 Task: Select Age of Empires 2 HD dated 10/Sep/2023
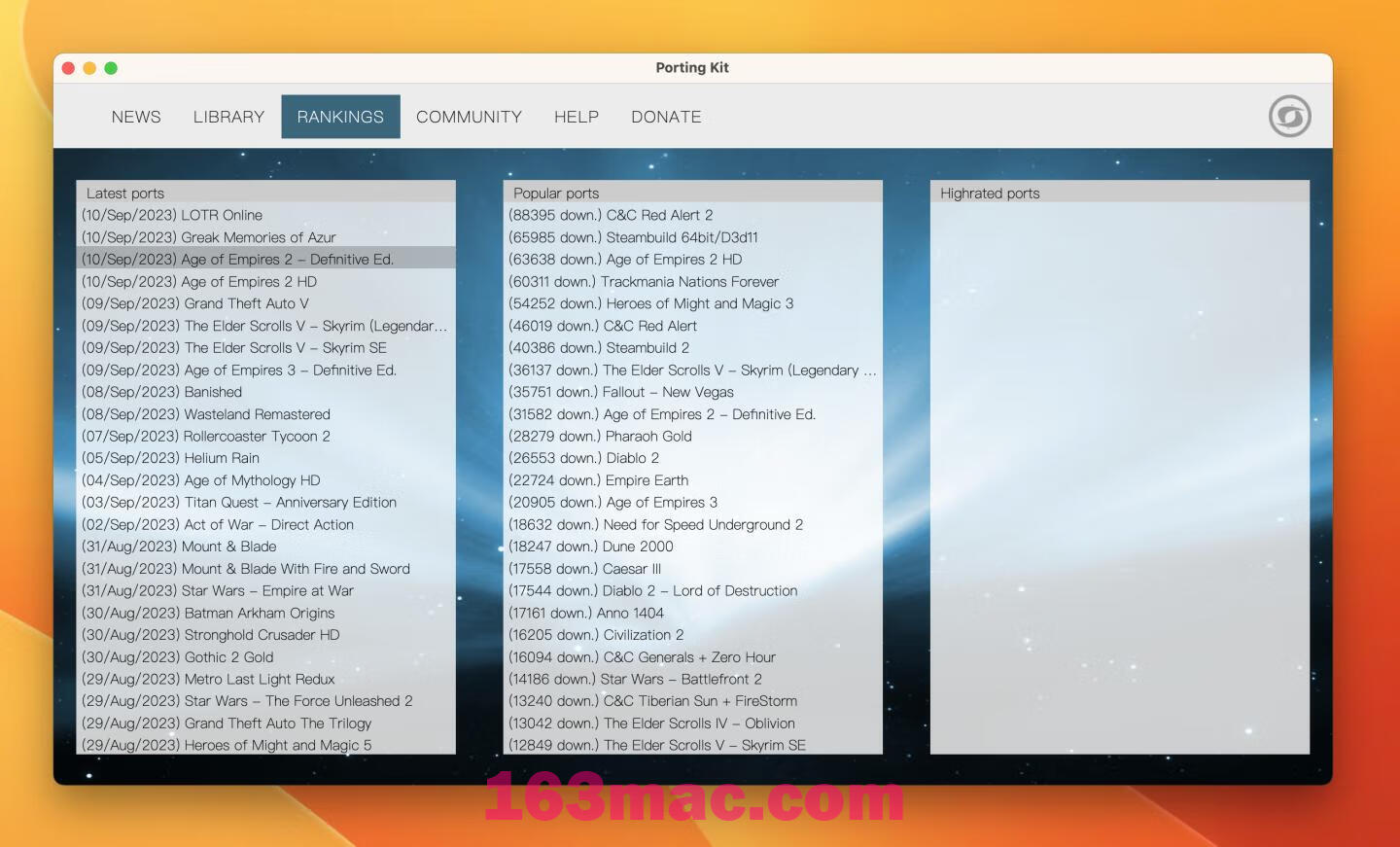click(265, 281)
